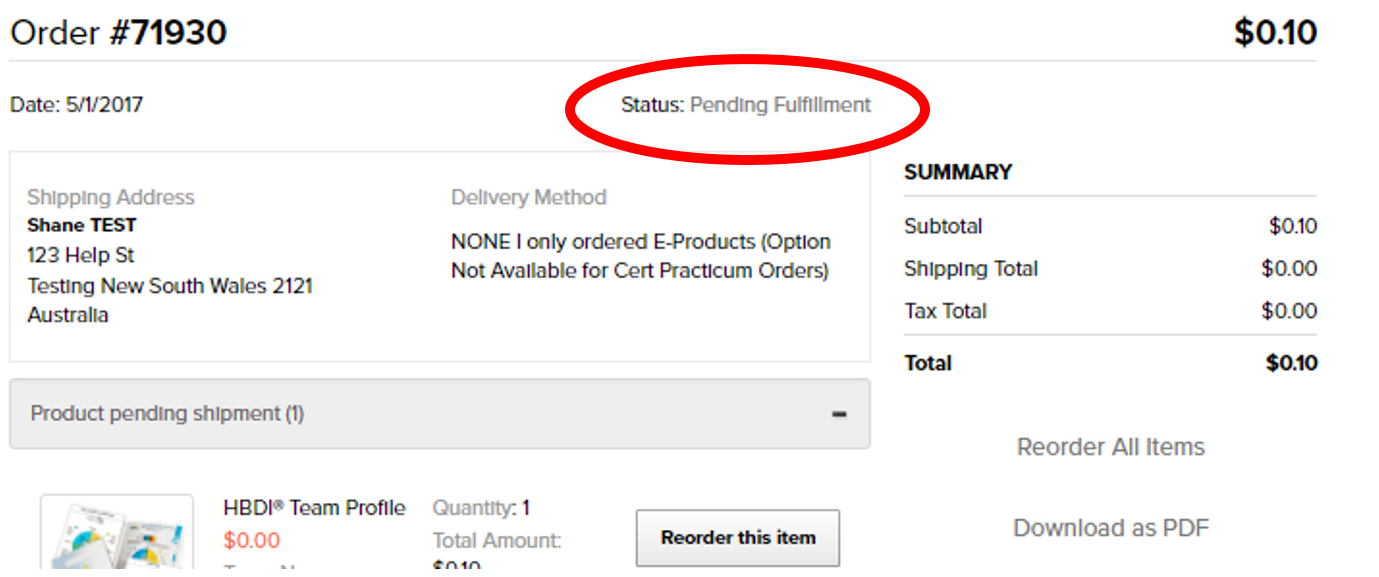The width and height of the screenshot is (1379, 577).
Task: Click the SUMMARY heading
Action: click(957, 172)
